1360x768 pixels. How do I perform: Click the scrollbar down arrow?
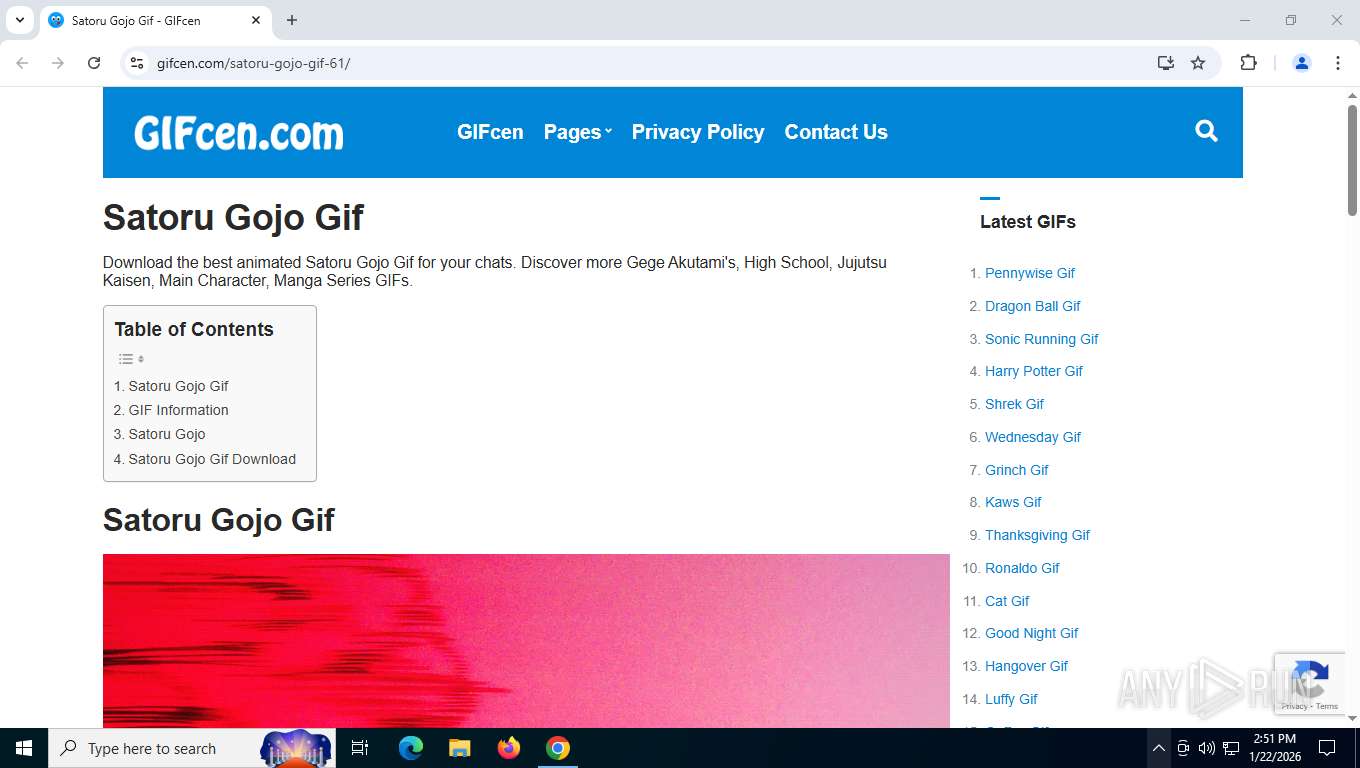(1352, 718)
